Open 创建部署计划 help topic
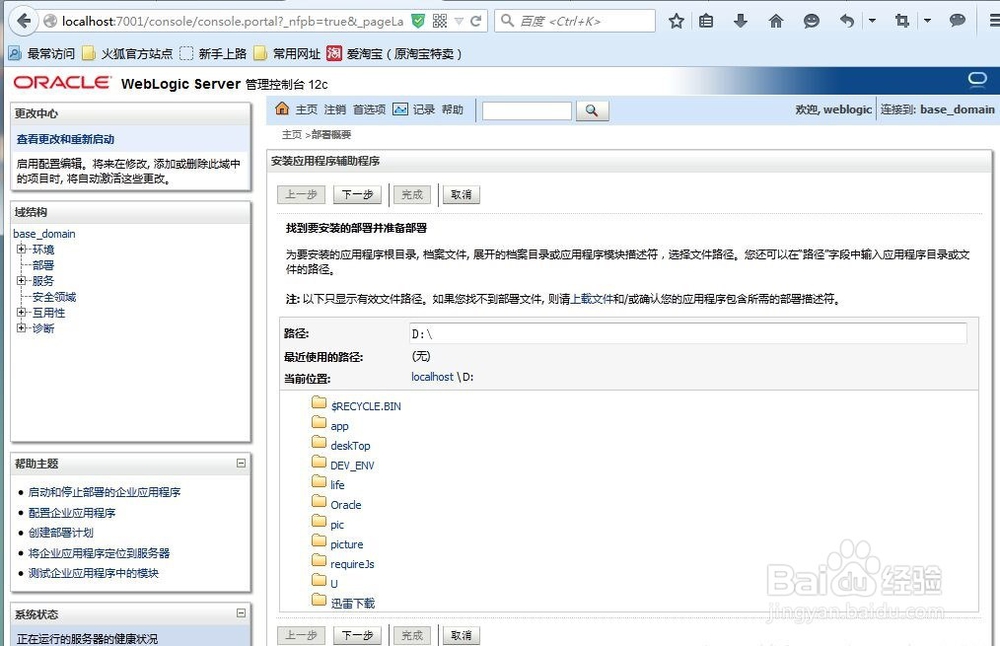The height and width of the screenshot is (646, 1000). tap(61, 532)
